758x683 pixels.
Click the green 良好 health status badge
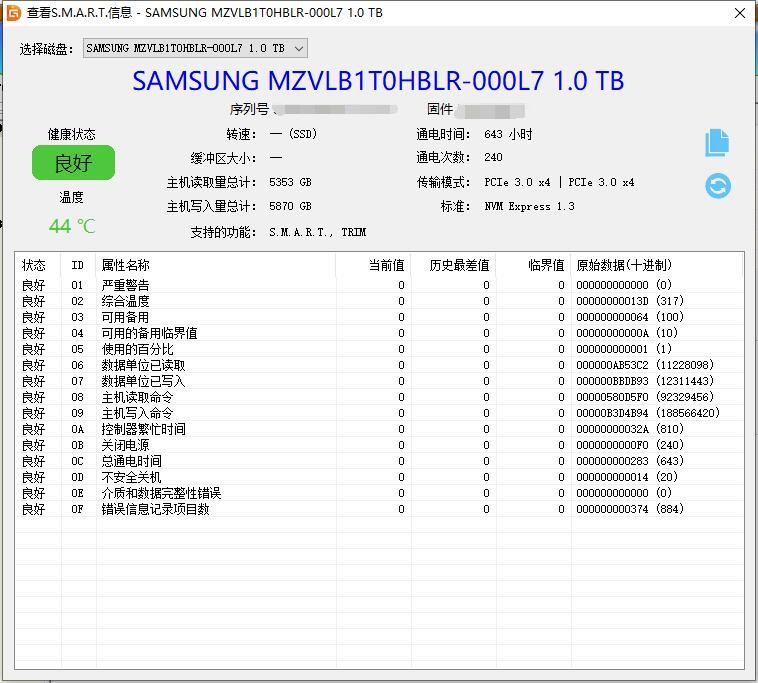(73, 163)
